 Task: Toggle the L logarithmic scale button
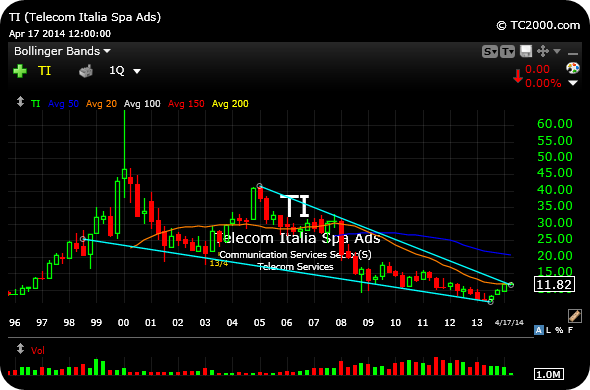click(549, 330)
